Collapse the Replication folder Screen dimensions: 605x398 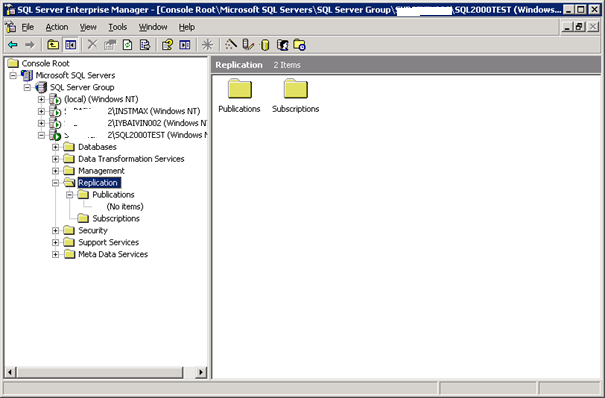coord(56,183)
